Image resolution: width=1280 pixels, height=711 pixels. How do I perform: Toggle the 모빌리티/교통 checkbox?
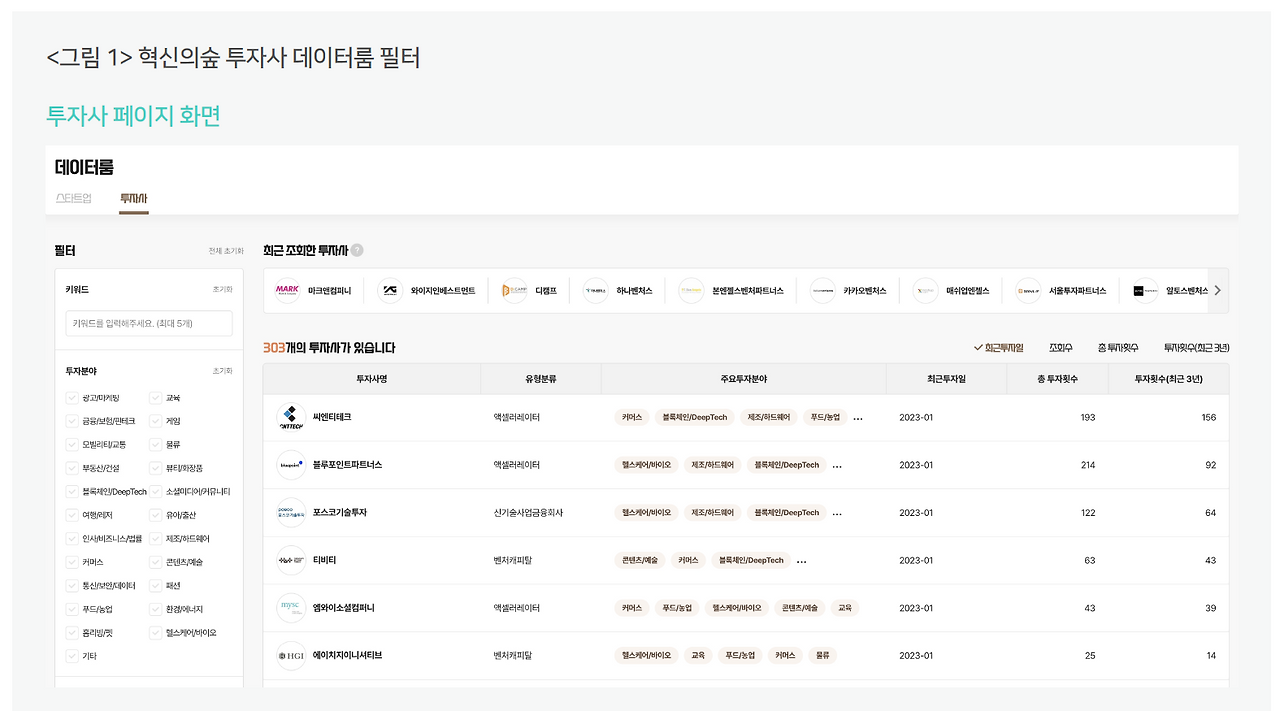click(72, 445)
